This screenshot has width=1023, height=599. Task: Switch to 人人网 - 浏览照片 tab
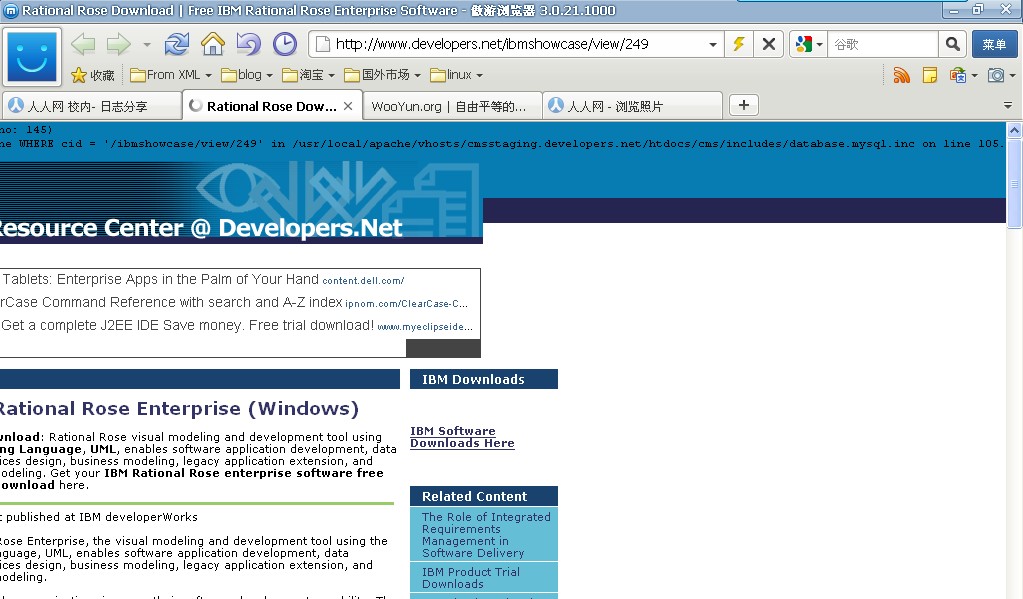[633, 106]
